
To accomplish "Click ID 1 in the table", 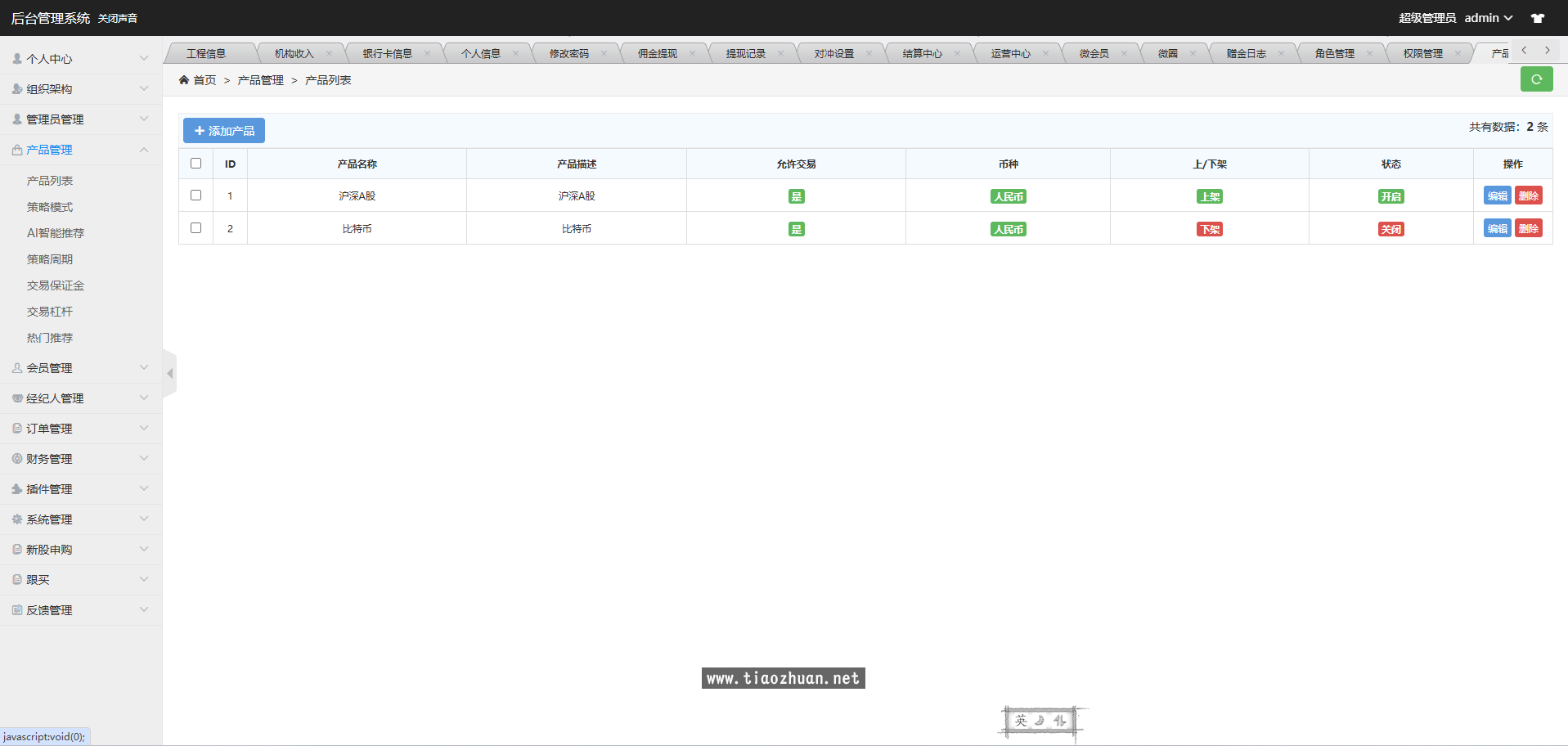I will tap(230, 195).
